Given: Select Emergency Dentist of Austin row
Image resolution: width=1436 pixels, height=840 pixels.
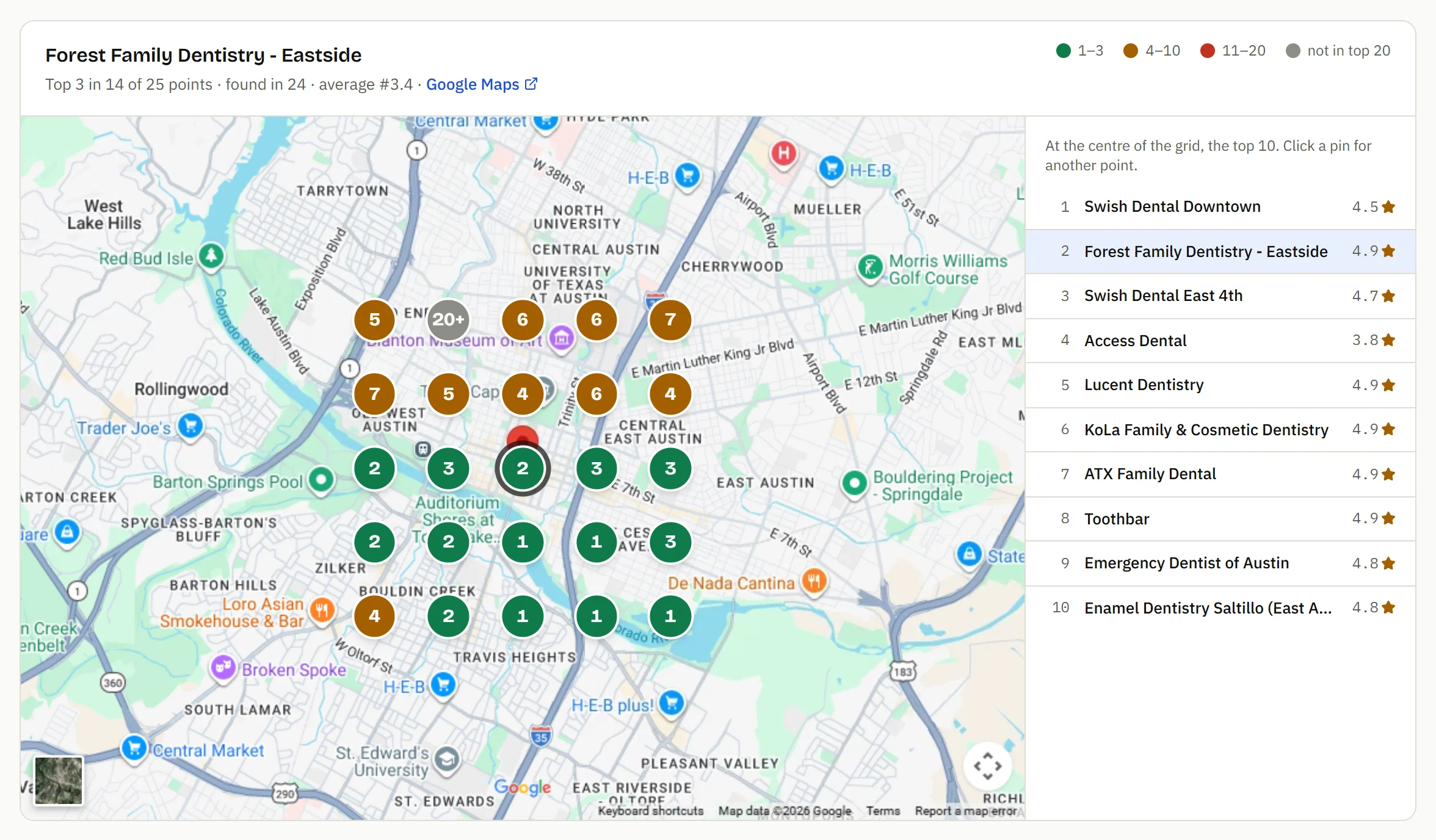Looking at the screenshot, I should (x=1220, y=563).
